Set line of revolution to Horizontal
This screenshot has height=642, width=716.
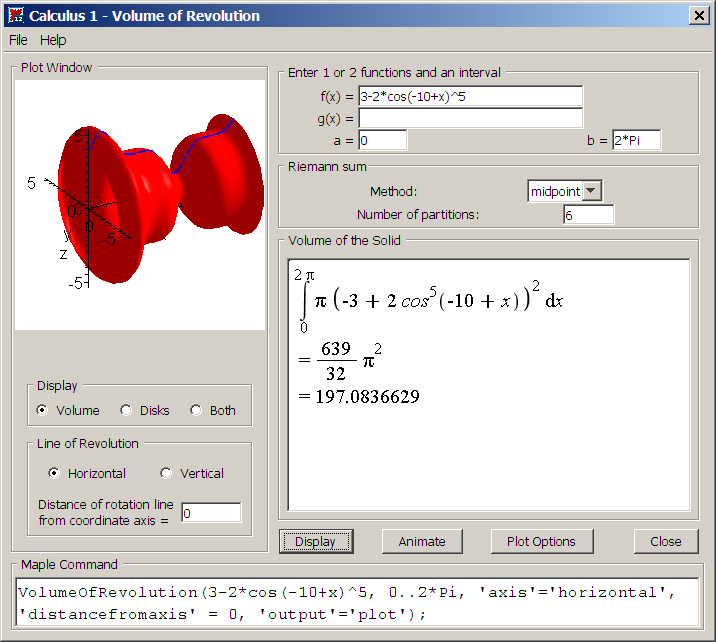point(54,473)
